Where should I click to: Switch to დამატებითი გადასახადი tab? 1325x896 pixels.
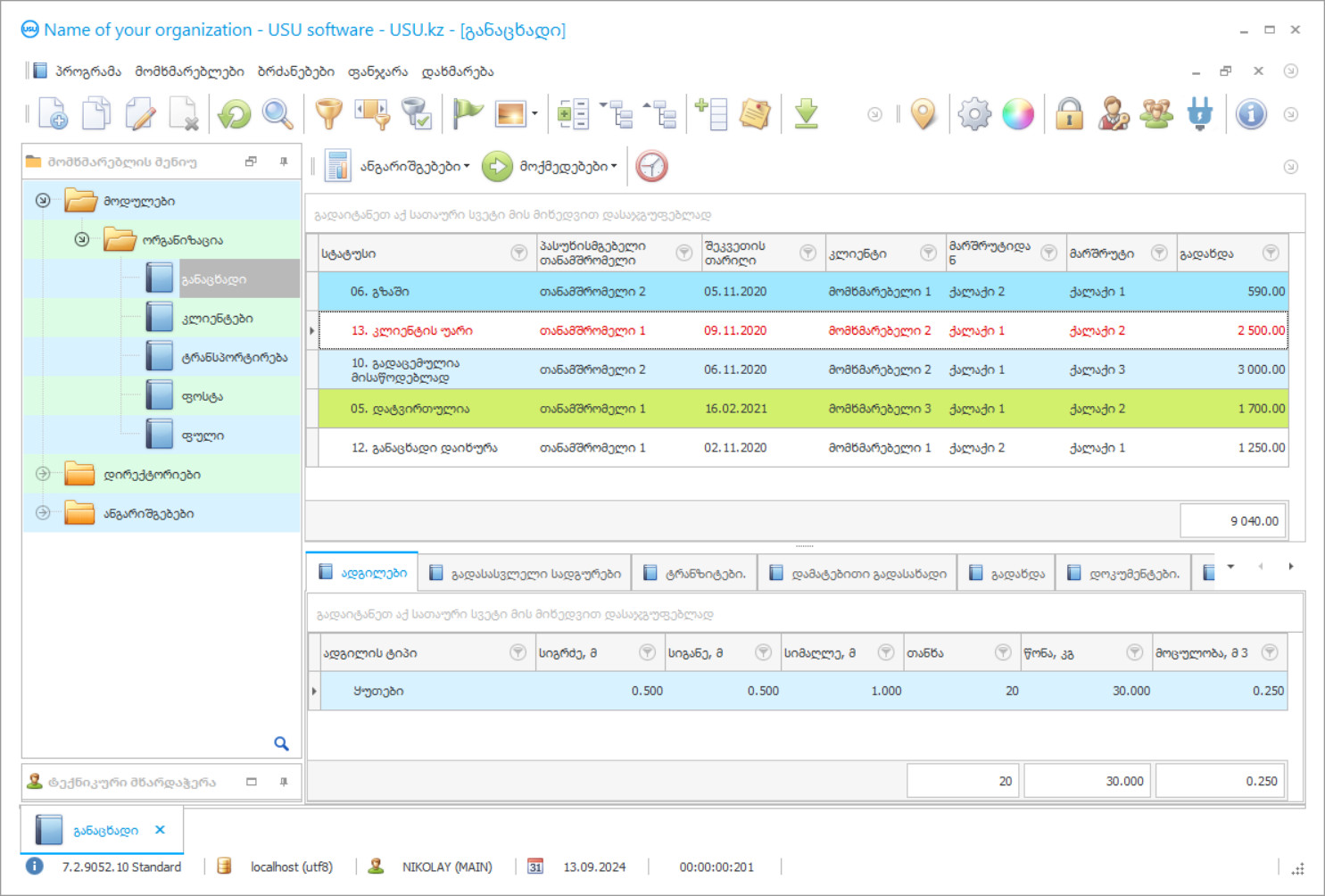[858, 574]
